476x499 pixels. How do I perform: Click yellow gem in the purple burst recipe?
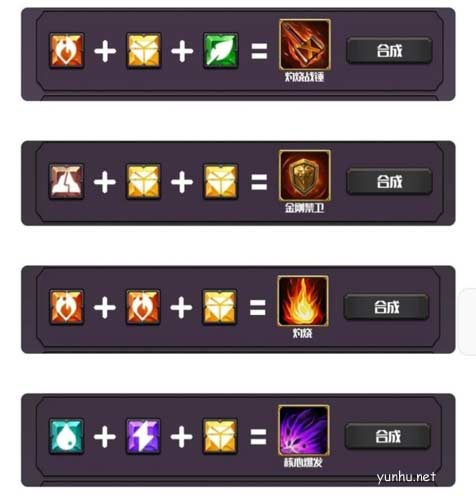point(220,436)
